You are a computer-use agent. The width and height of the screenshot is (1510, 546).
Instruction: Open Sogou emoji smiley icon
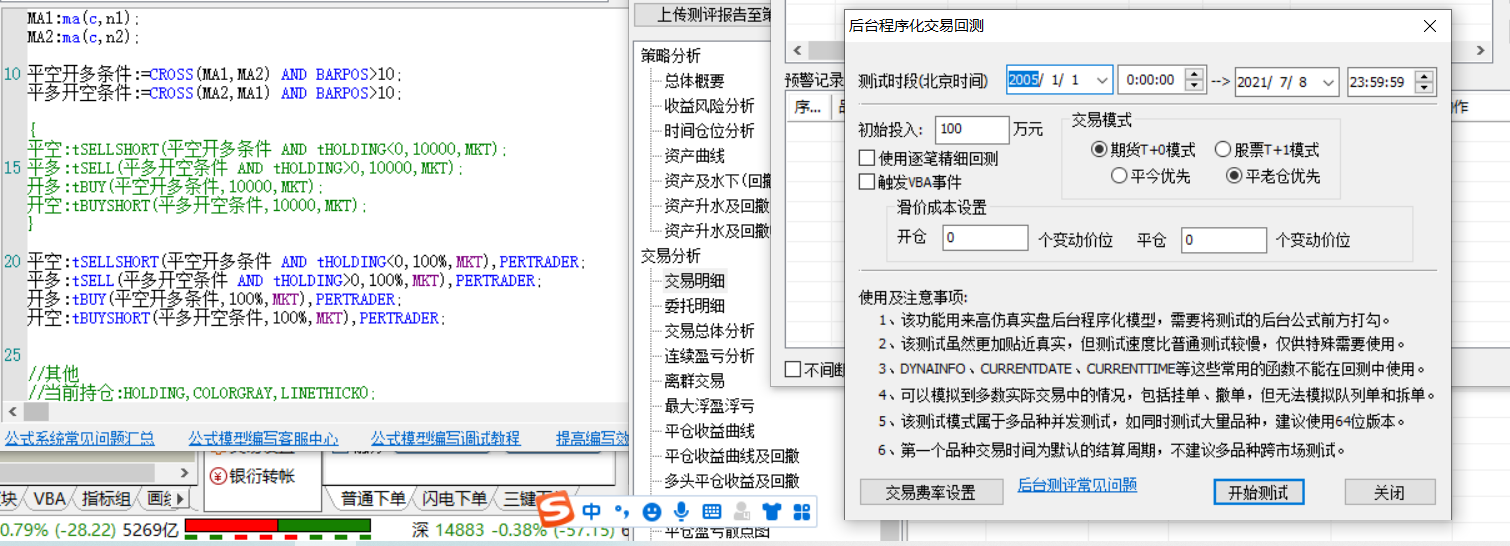(x=651, y=512)
